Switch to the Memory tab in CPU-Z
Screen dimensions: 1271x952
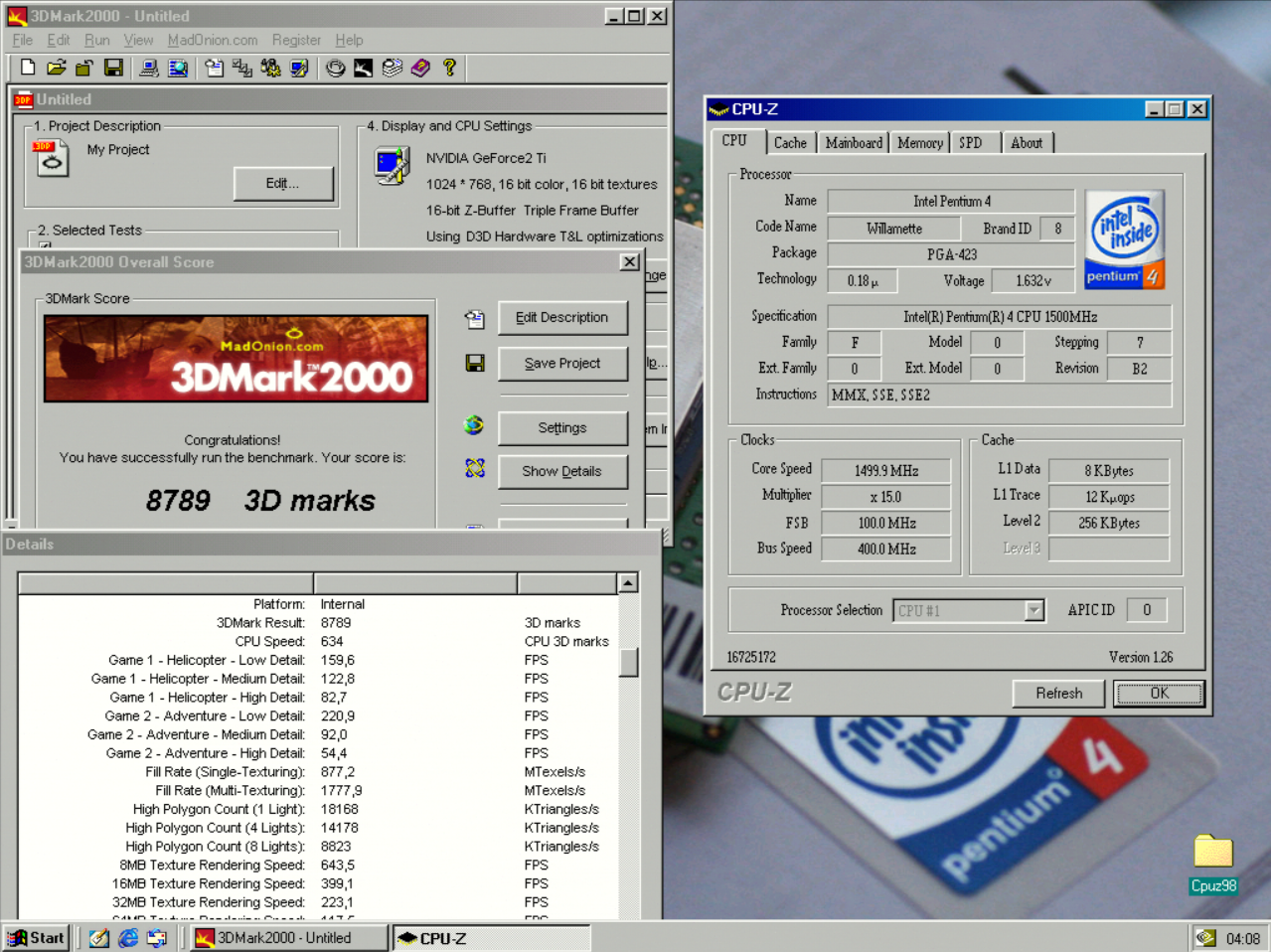tap(920, 143)
